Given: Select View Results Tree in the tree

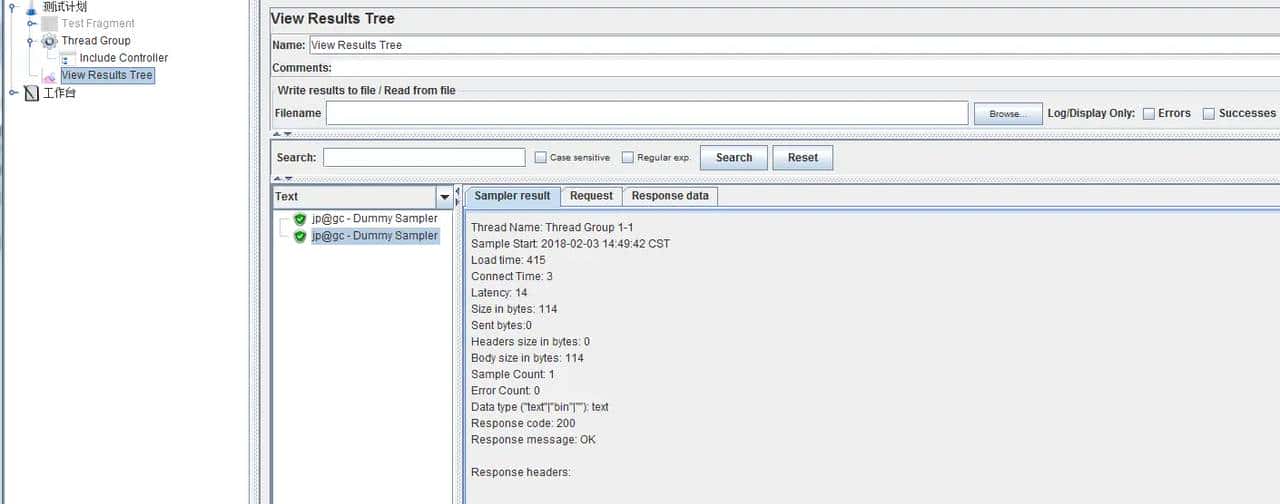Looking at the screenshot, I should coord(107,75).
